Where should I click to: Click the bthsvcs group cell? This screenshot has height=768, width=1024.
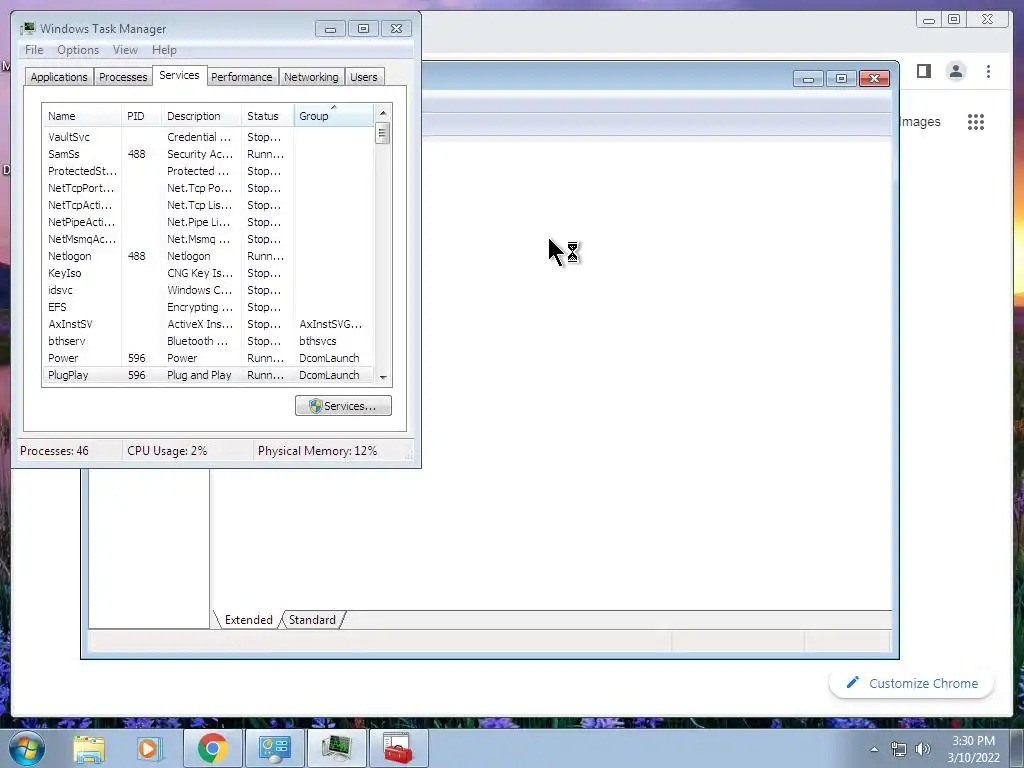coord(317,341)
